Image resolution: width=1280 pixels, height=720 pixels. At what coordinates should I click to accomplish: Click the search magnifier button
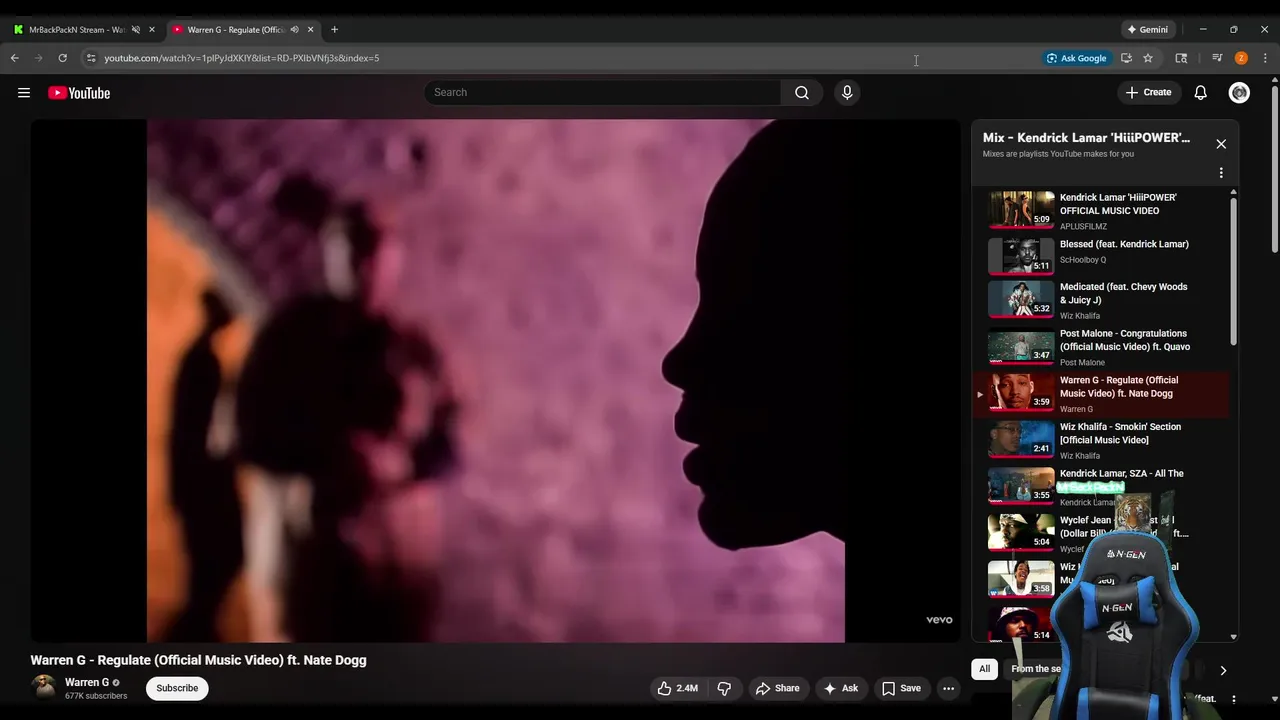pyautogui.click(x=802, y=93)
